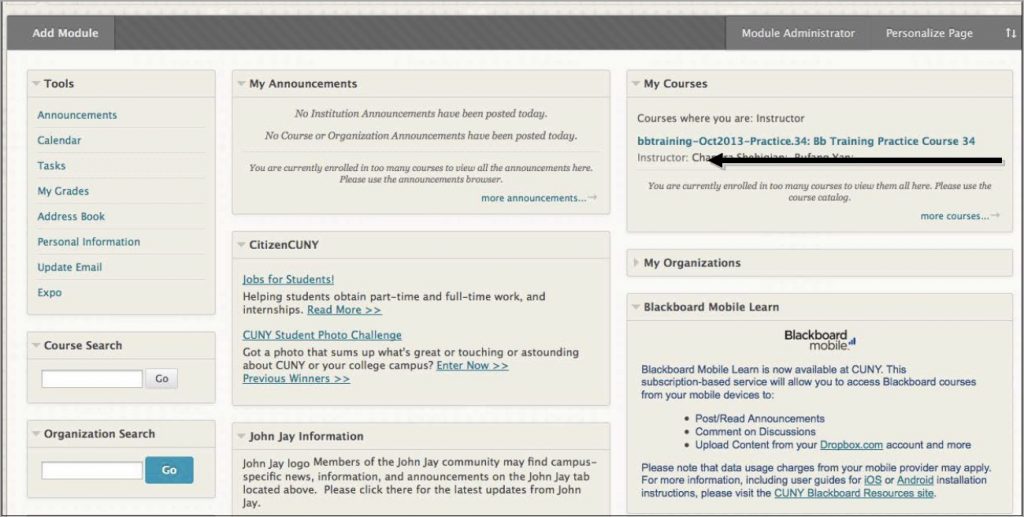Image resolution: width=1024 pixels, height=517 pixels.
Task: Open Module Administrator
Action: tap(797, 33)
